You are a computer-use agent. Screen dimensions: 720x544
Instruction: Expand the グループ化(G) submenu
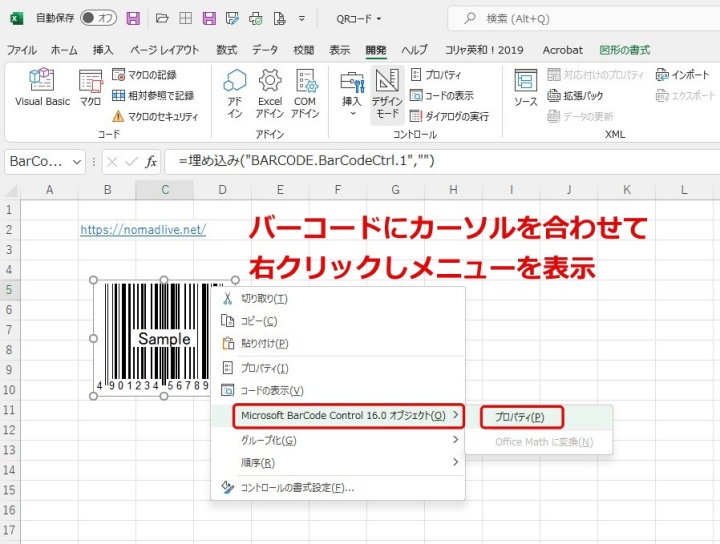click(x=338, y=440)
